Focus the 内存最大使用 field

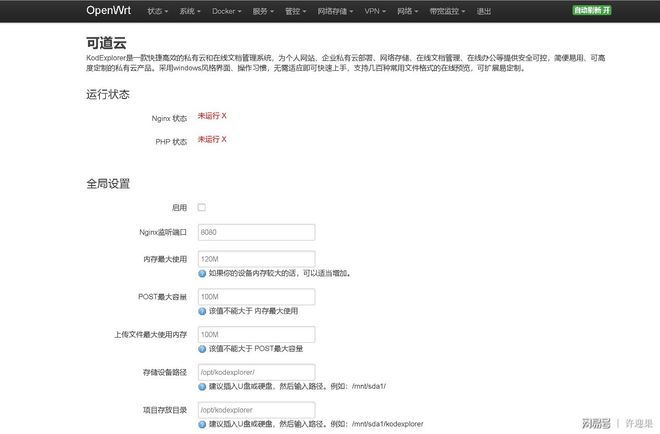click(x=256, y=258)
